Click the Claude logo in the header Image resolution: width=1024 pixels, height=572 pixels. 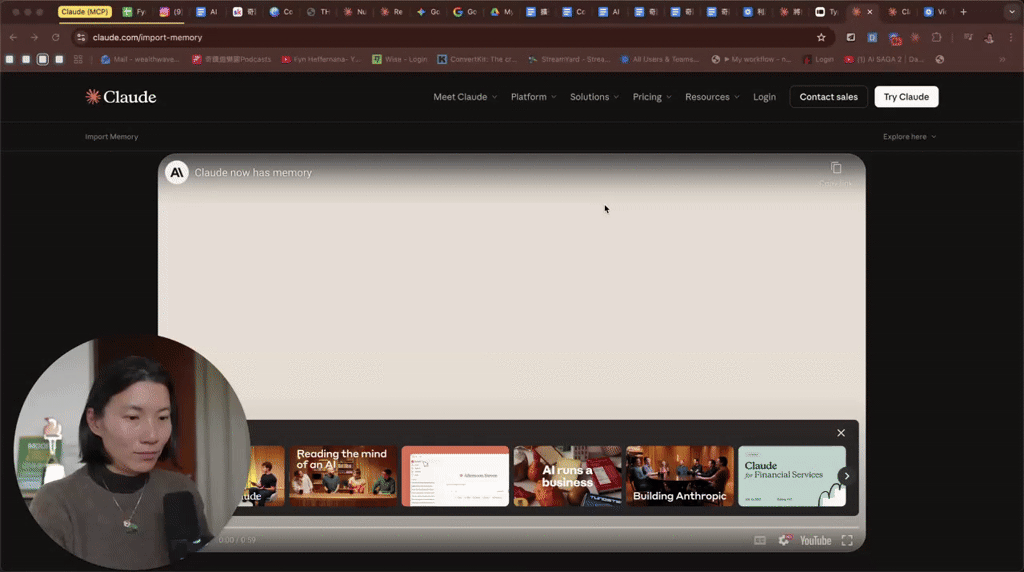(x=121, y=97)
